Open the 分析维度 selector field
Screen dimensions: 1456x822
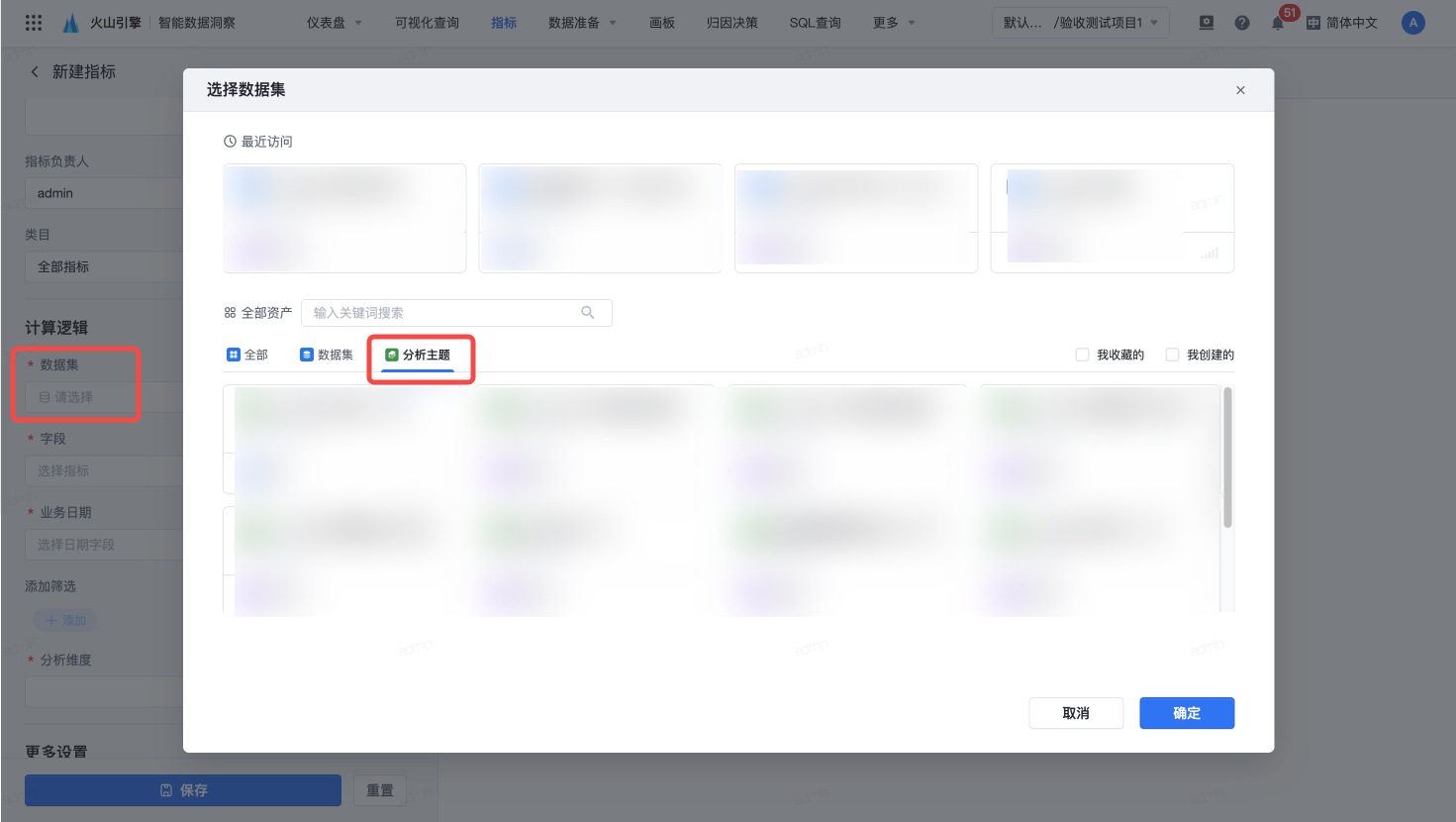coord(104,692)
